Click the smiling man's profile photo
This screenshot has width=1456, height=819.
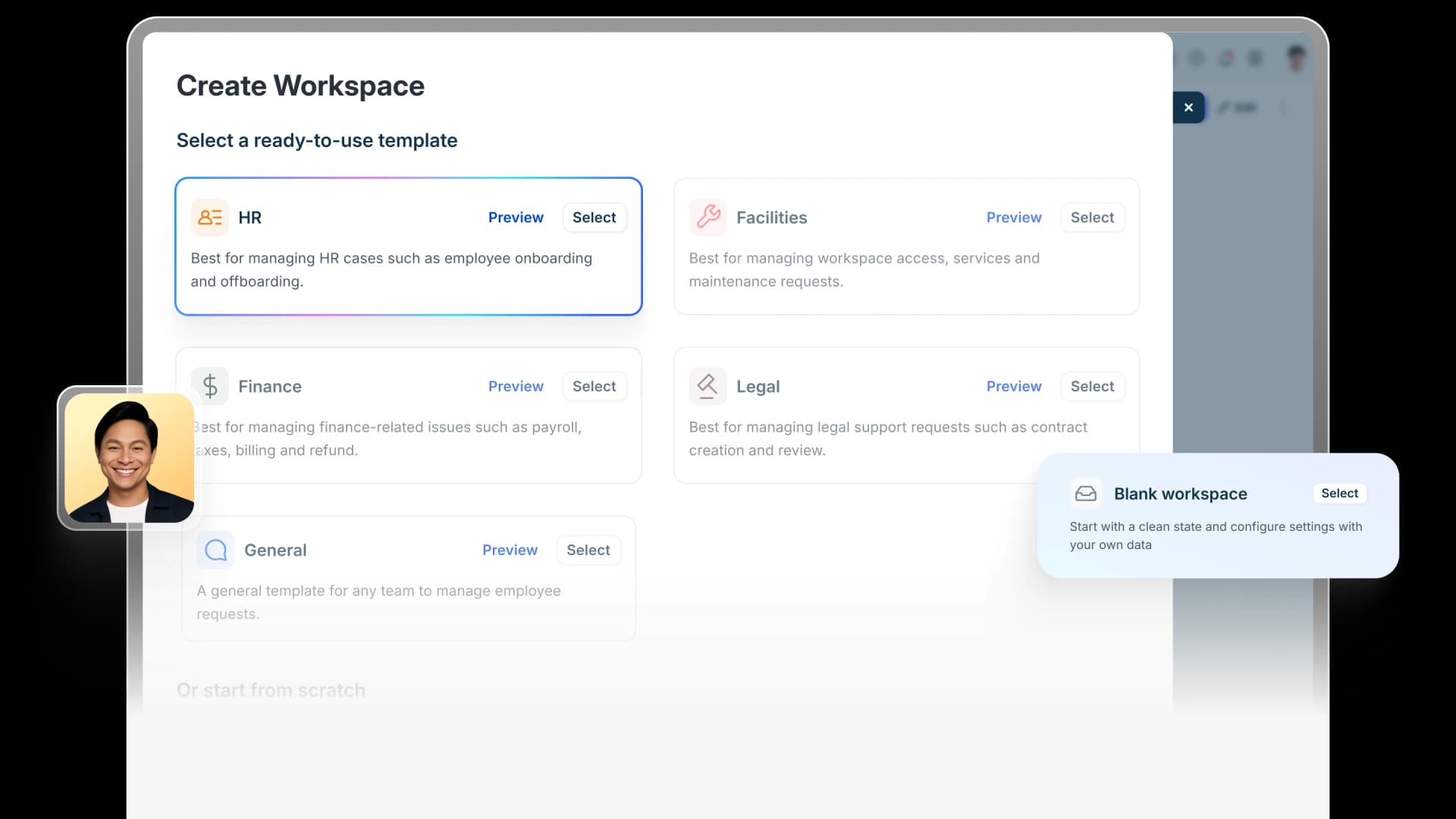pos(129,458)
